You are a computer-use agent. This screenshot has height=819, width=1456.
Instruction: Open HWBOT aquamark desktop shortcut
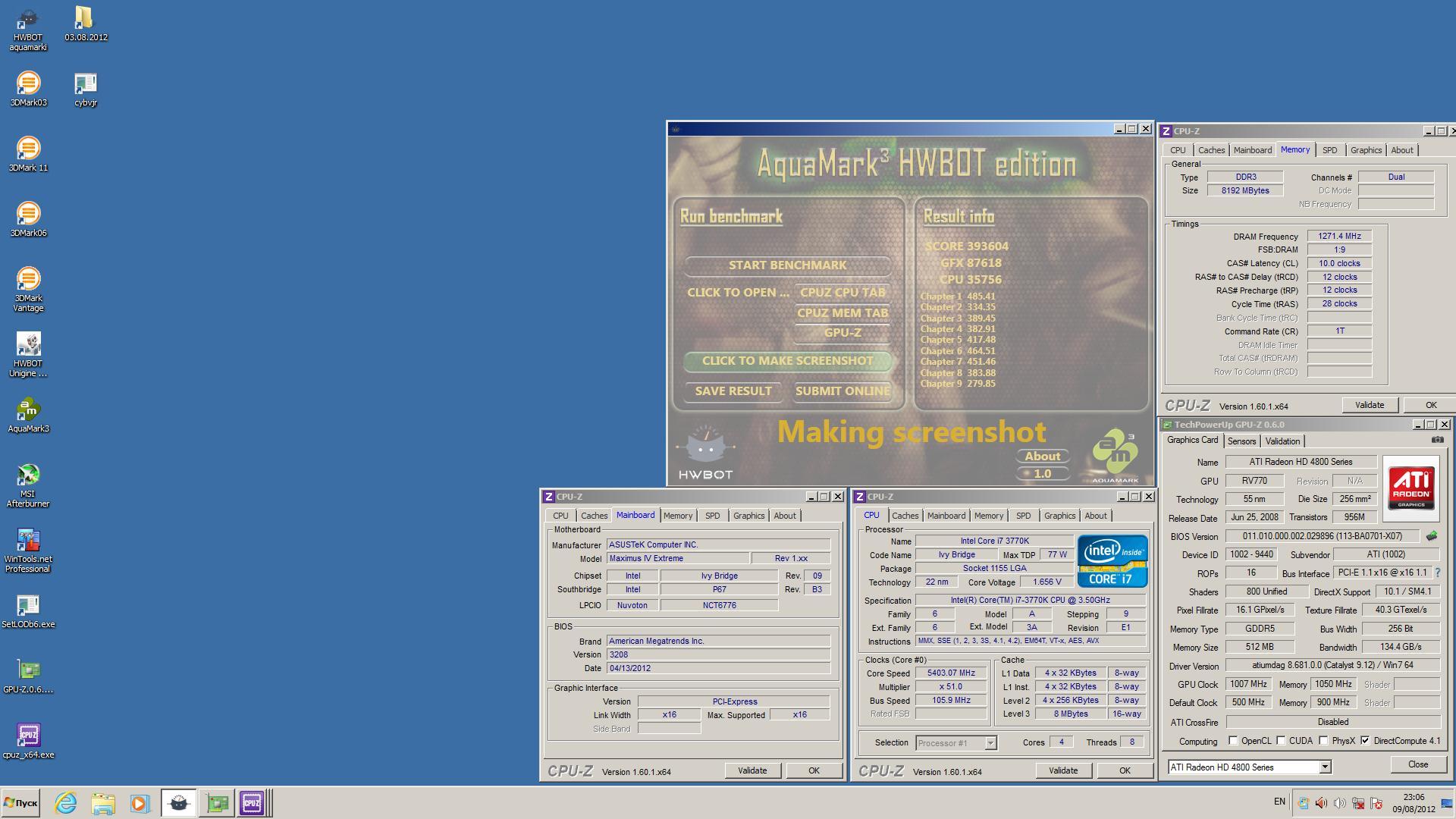tap(28, 30)
